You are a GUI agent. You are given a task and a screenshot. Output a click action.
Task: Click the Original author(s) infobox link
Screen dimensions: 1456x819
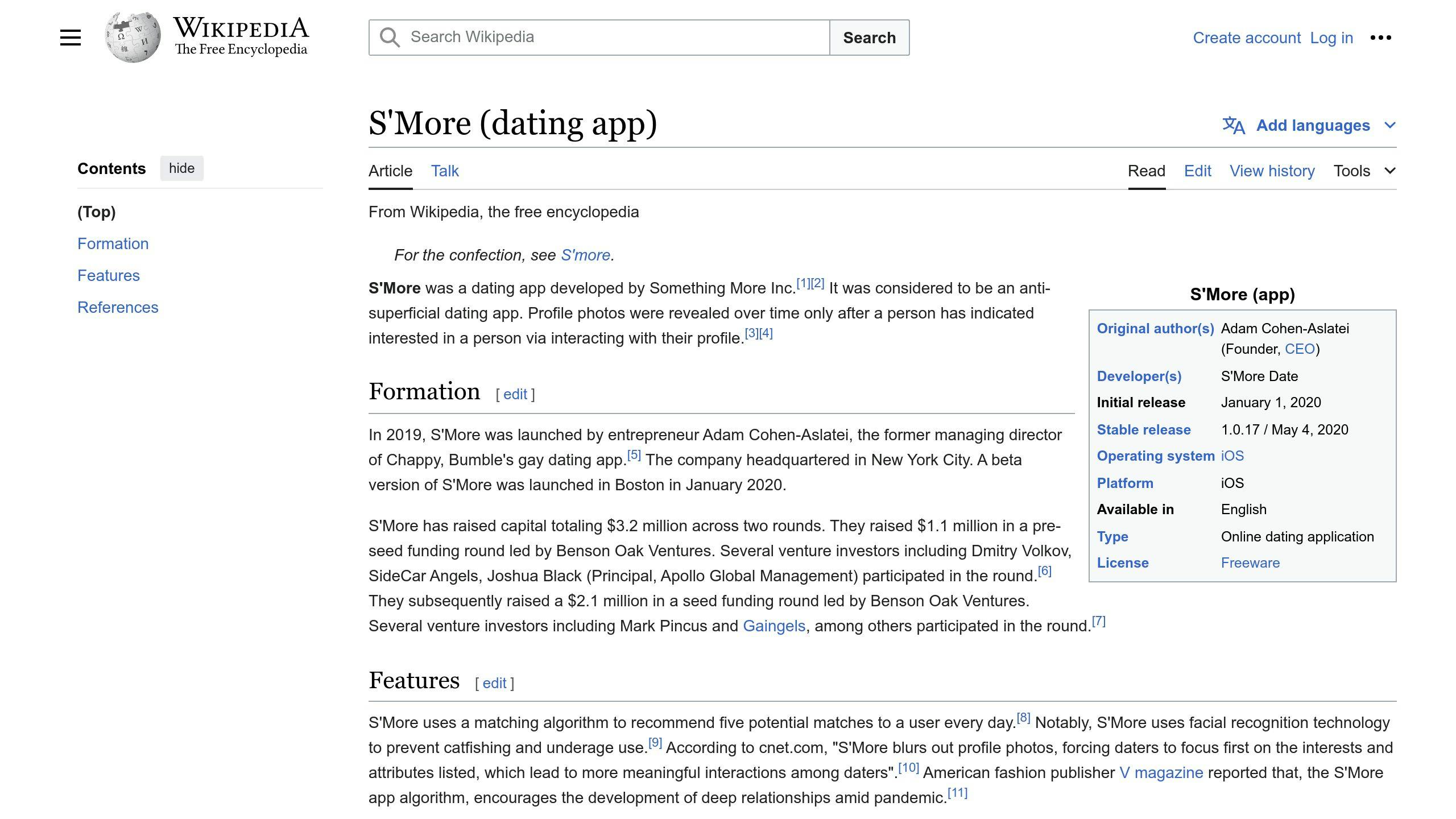pos(1156,328)
